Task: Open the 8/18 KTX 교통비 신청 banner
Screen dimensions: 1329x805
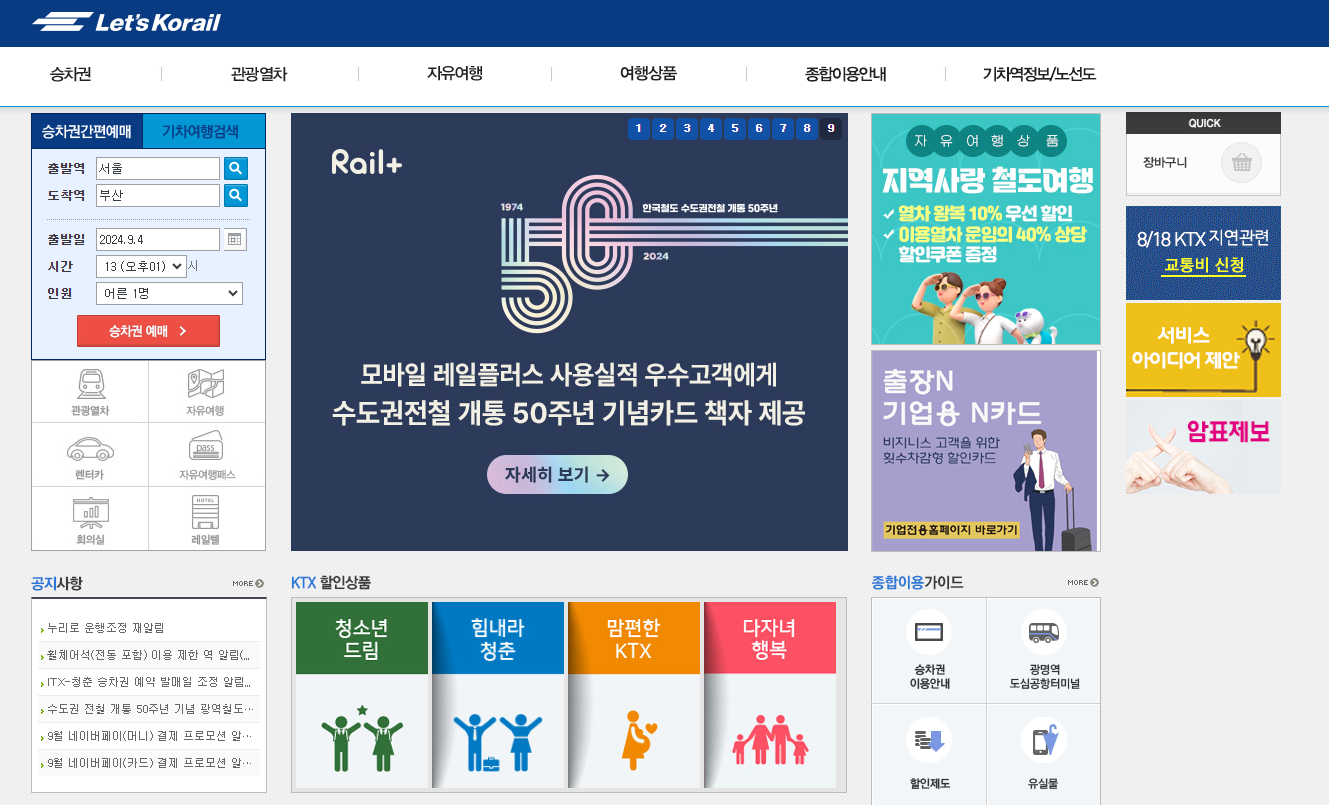Action: (x=1203, y=253)
